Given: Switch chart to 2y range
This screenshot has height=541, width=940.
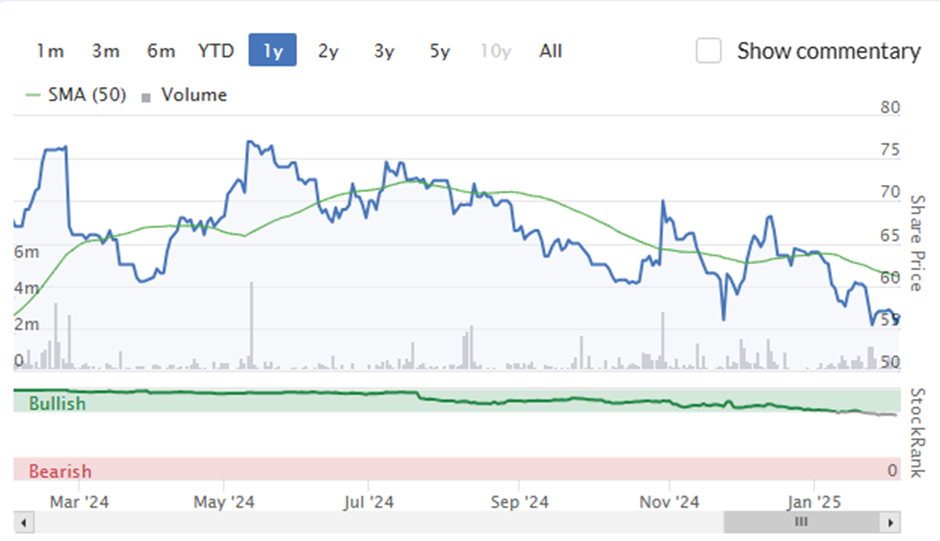Looking at the screenshot, I should 328,51.
